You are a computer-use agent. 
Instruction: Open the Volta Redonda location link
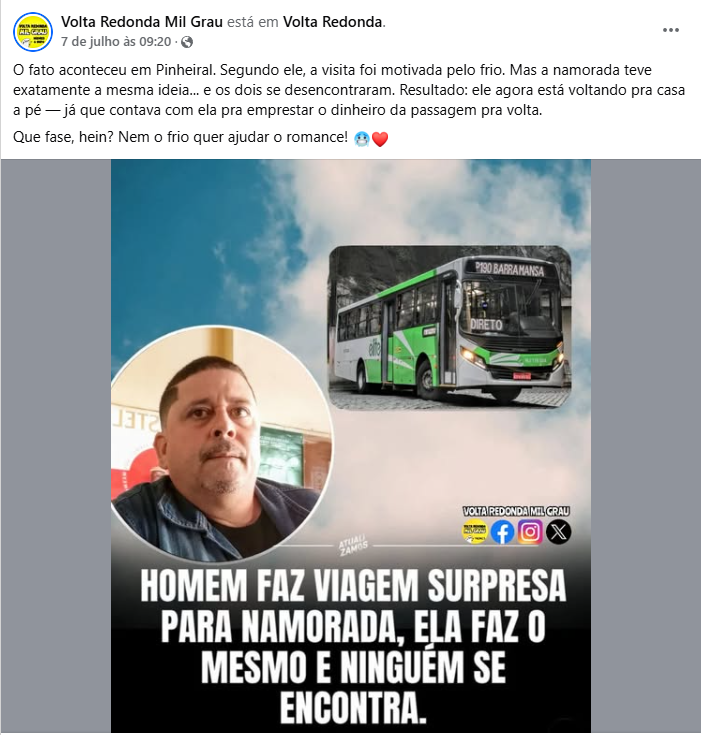click(333, 22)
